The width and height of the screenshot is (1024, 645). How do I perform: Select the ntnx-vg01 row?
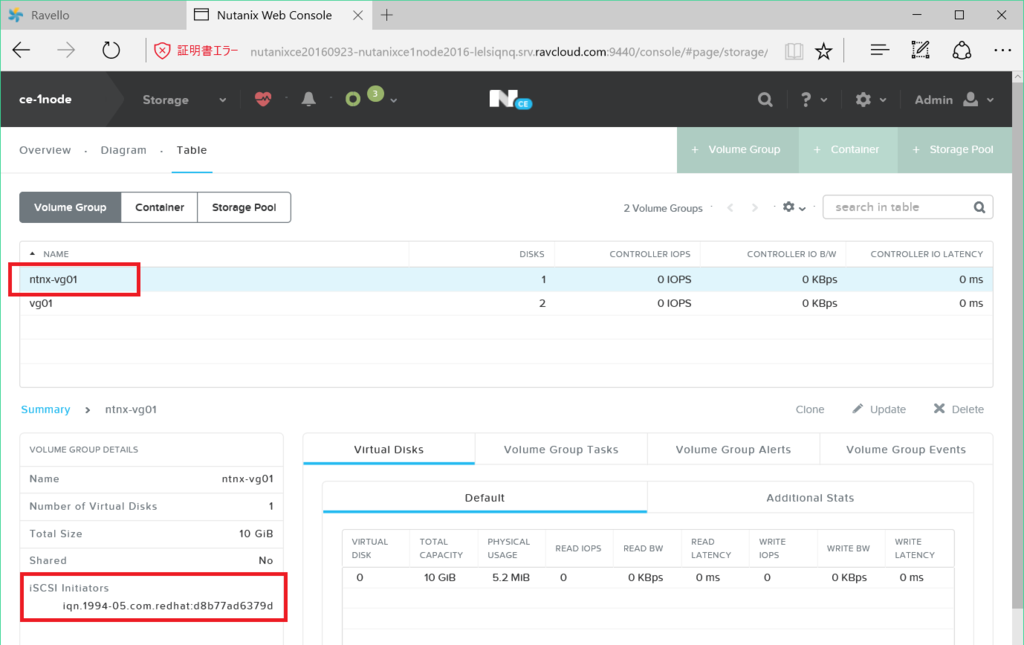[506, 279]
